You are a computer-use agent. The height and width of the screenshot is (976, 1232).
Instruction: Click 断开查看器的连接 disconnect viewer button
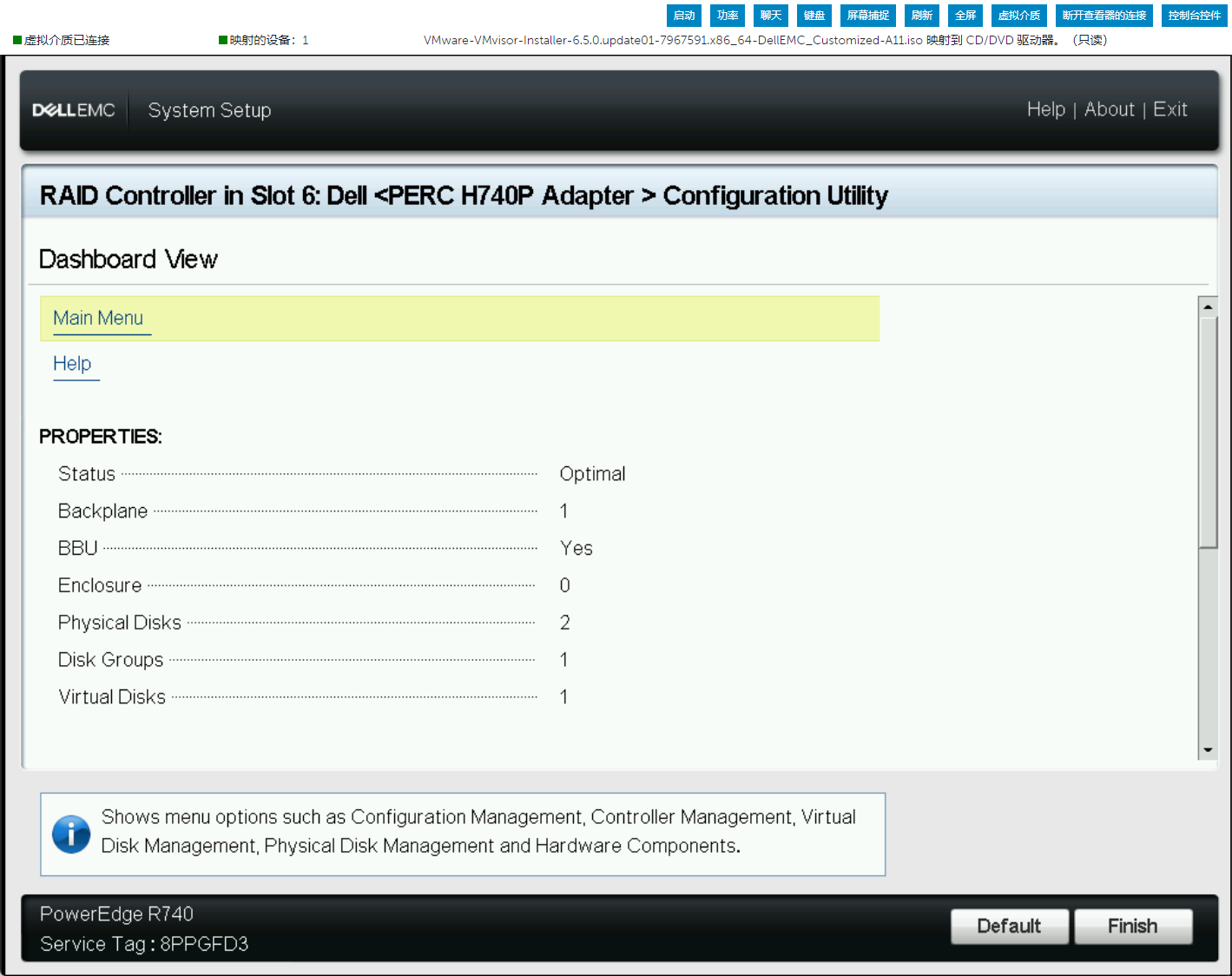[1104, 16]
